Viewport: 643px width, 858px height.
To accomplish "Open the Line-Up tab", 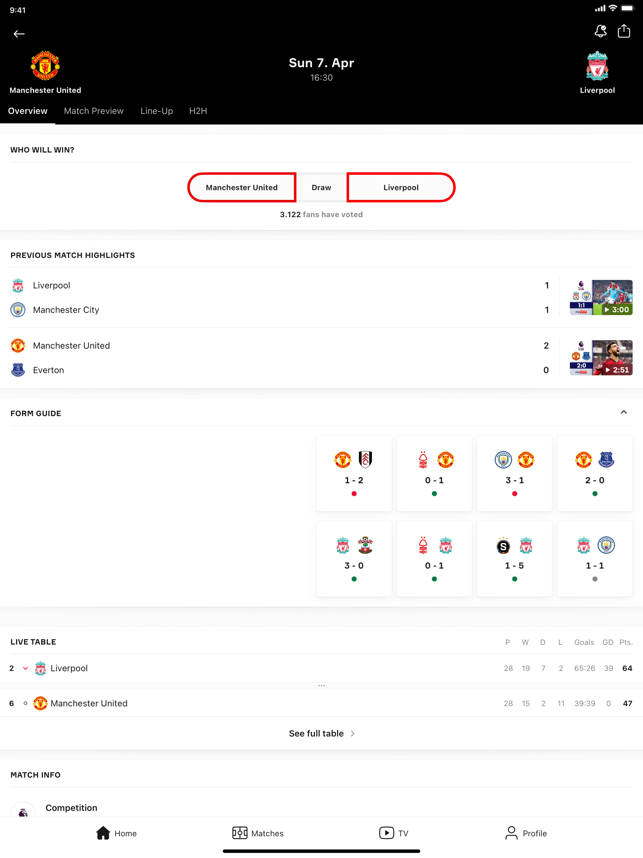I will point(157,111).
